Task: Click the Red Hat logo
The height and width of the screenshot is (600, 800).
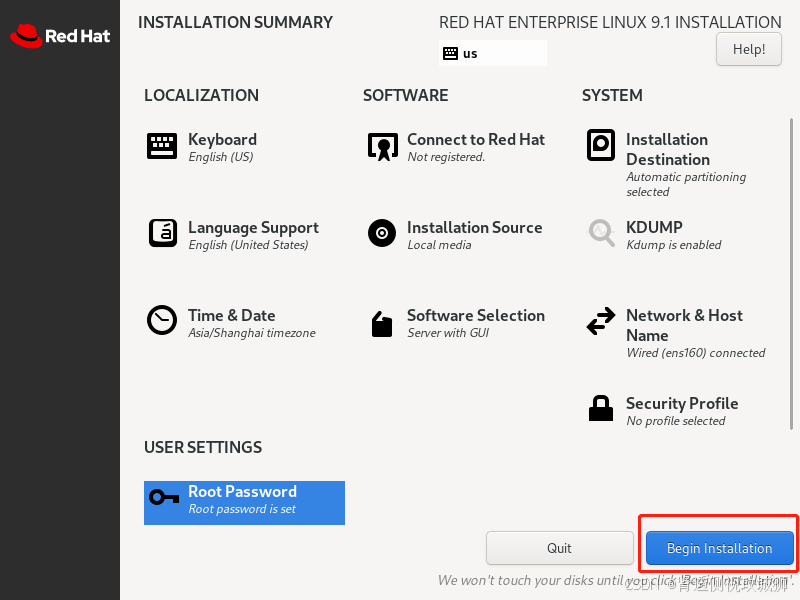Action: (x=60, y=36)
